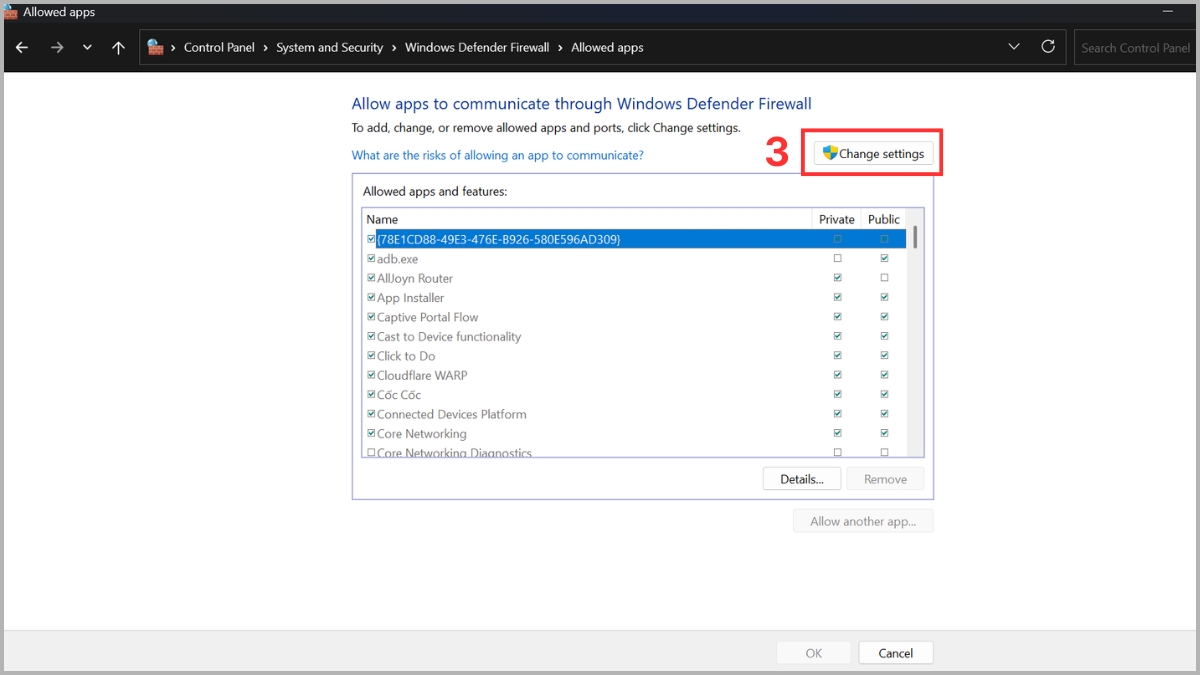Click the Public column header
The image size is (1200, 675).
[884, 219]
